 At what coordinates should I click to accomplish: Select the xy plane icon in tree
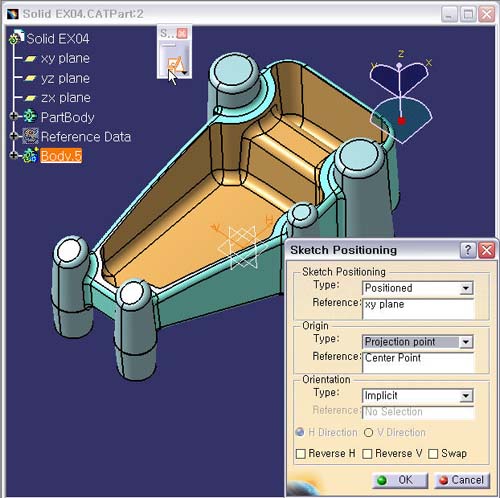click(30, 59)
